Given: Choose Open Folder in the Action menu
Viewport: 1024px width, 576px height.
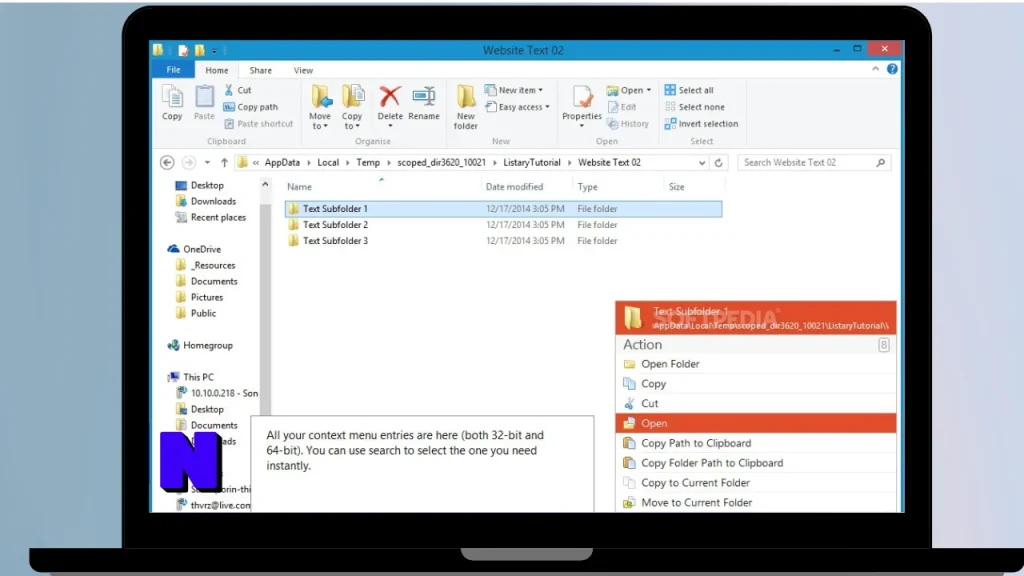Looking at the screenshot, I should pyautogui.click(x=756, y=364).
